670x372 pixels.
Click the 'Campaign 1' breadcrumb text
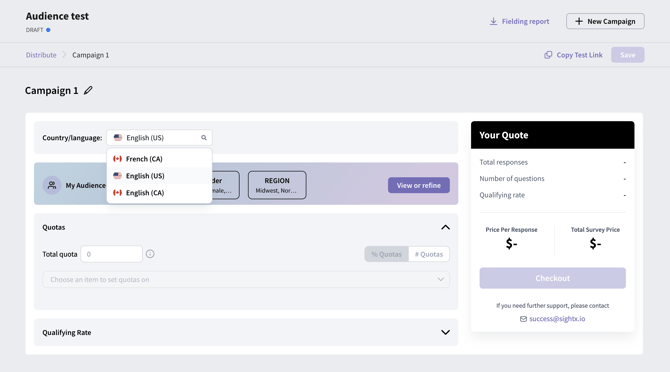pyautogui.click(x=91, y=55)
